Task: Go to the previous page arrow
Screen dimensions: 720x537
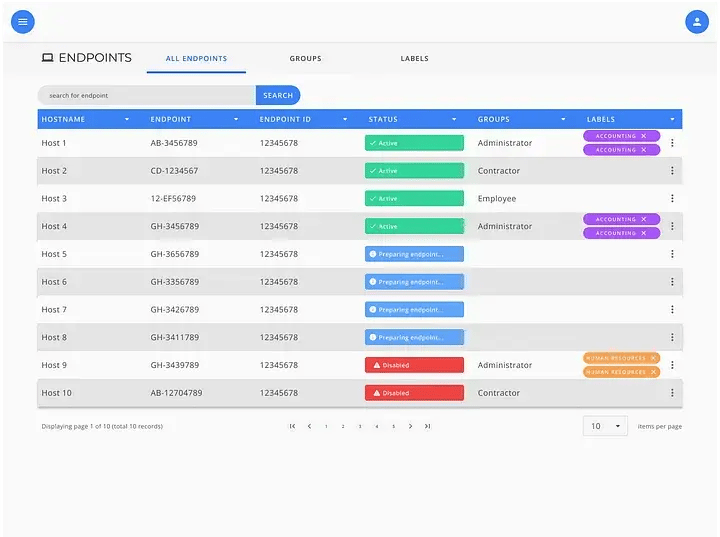Action: tap(309, 426)
